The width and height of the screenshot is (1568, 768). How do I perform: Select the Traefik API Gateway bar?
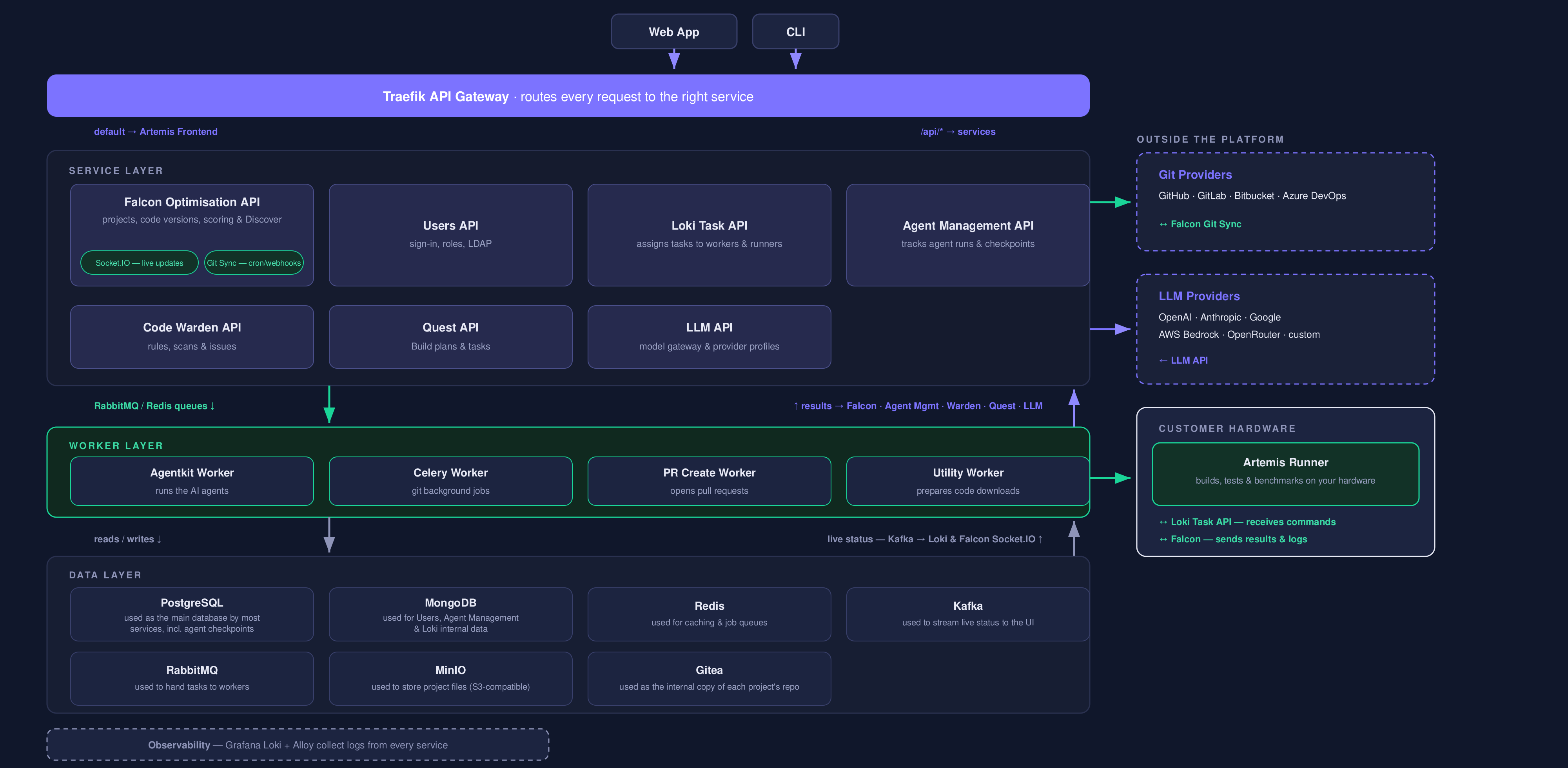click(568, 96)
